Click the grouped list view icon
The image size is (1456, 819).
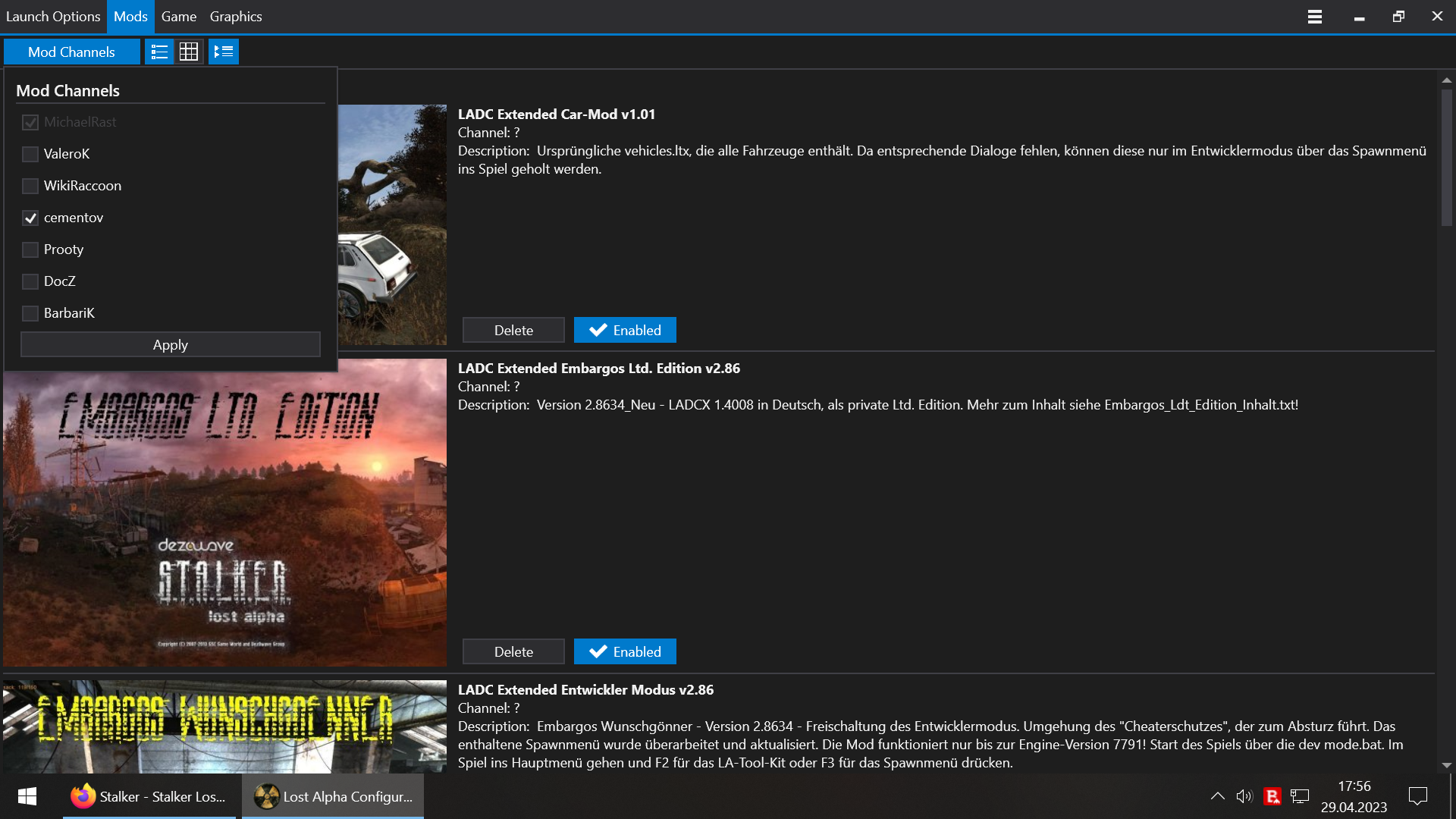(224, 52)
